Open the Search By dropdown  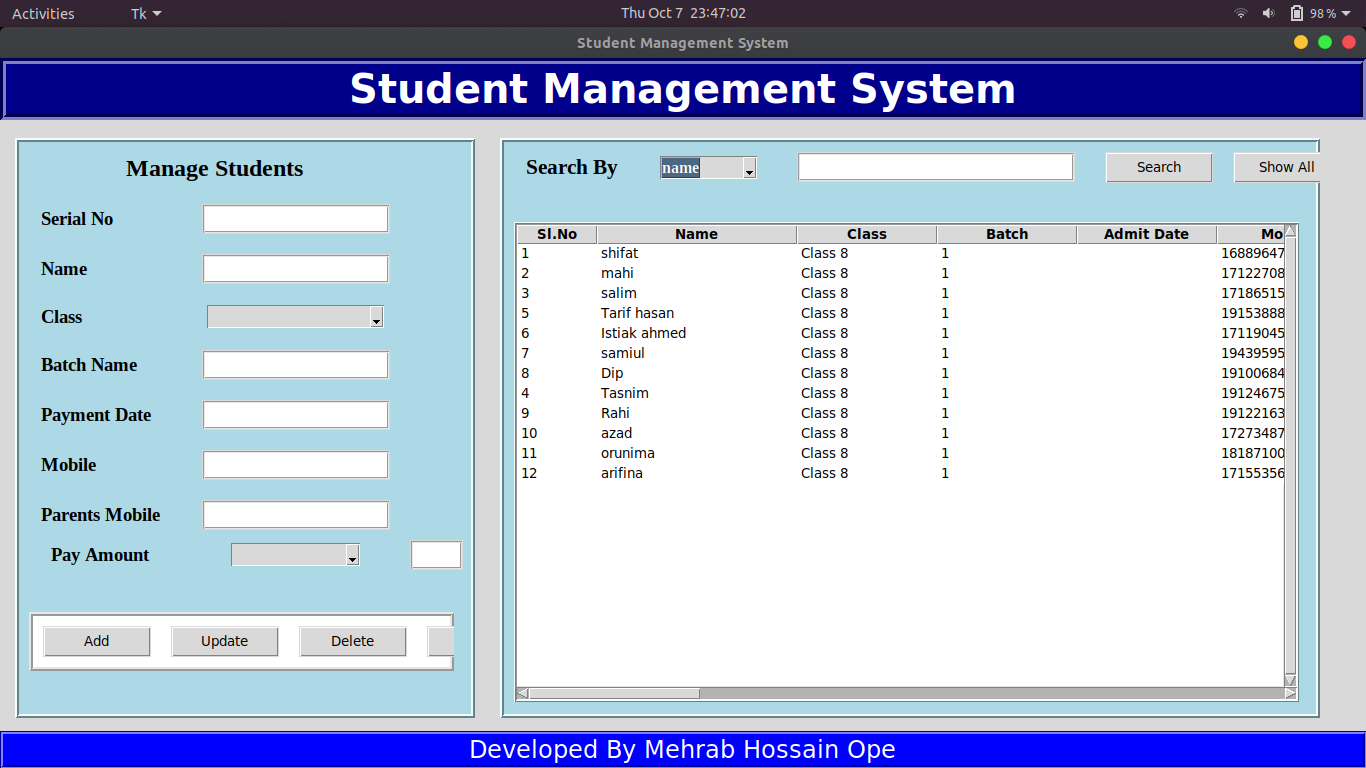tap(748, 167)
